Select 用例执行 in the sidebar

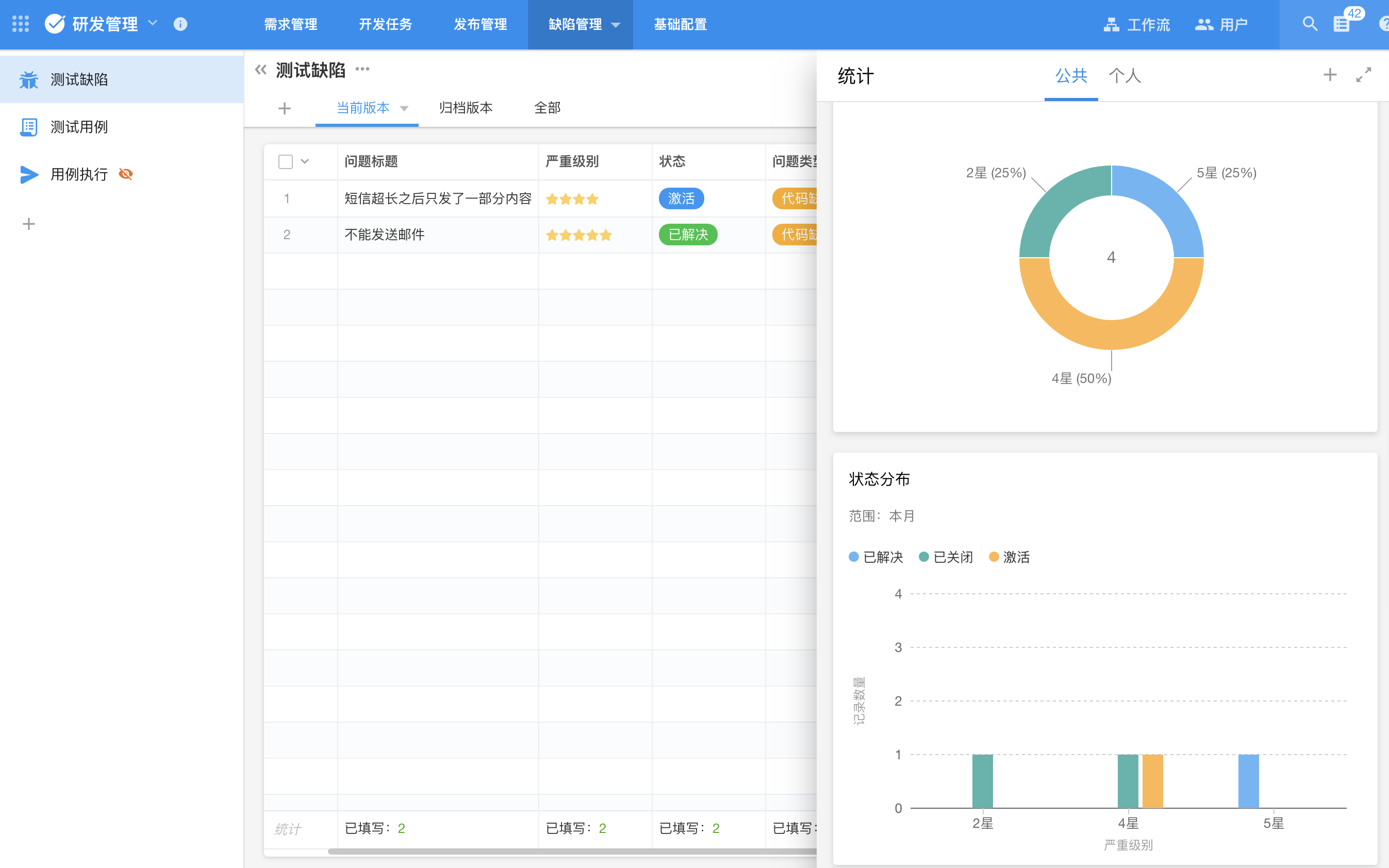pyautogui.click(x=122, y=174)
